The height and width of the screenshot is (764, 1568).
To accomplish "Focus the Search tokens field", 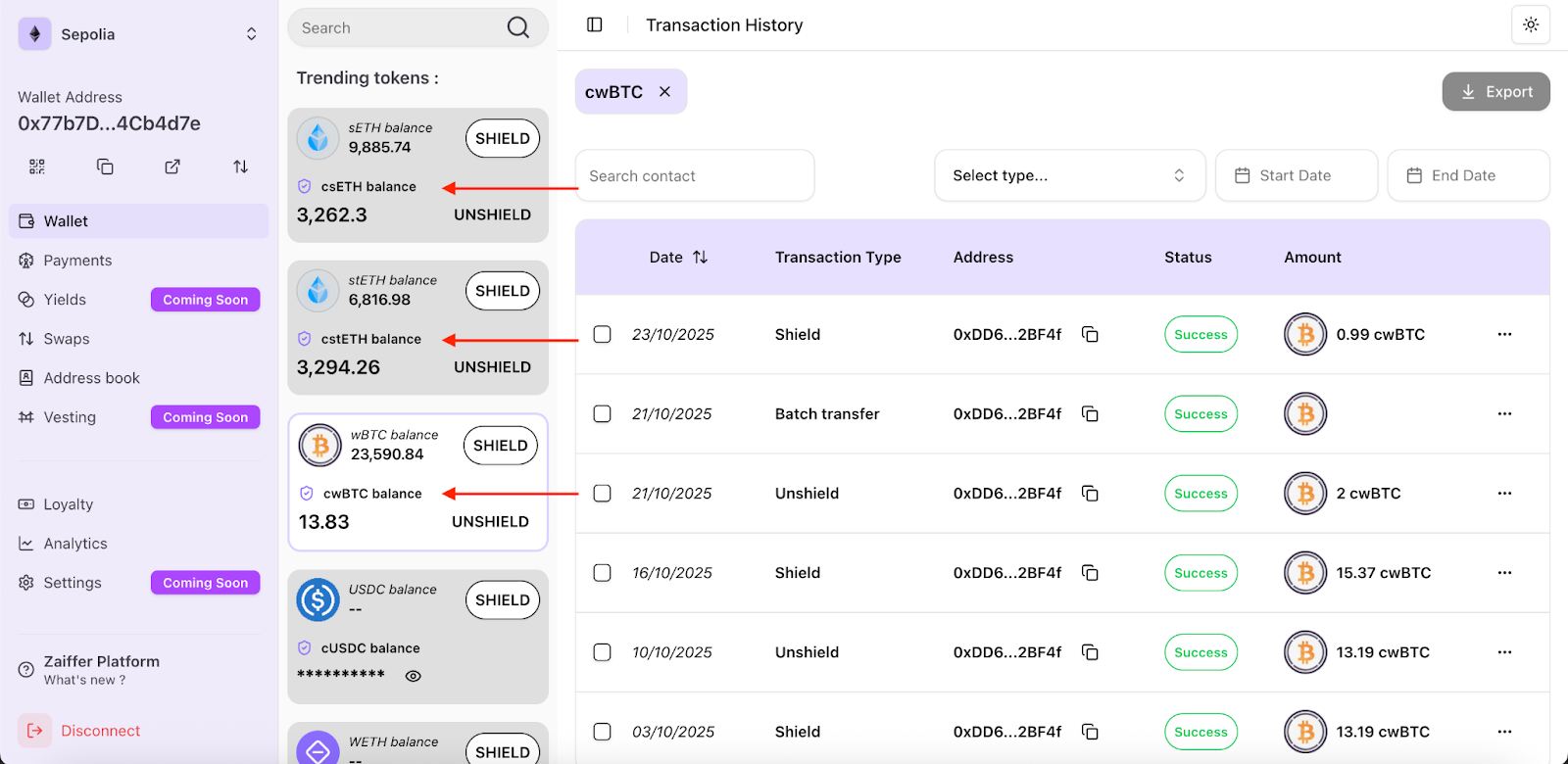I will [x=417, y=27].
